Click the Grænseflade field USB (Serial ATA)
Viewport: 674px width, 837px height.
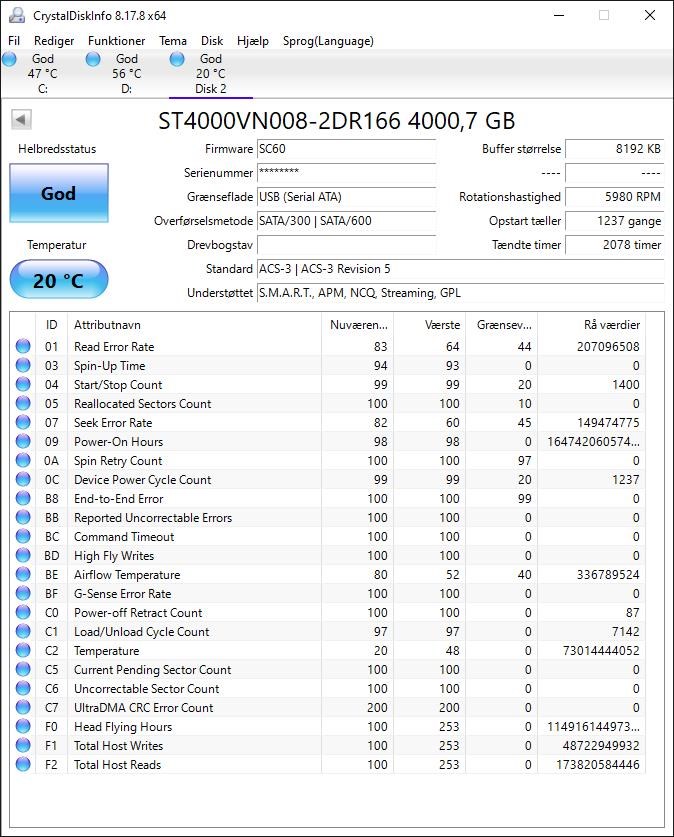click(346, 197)
